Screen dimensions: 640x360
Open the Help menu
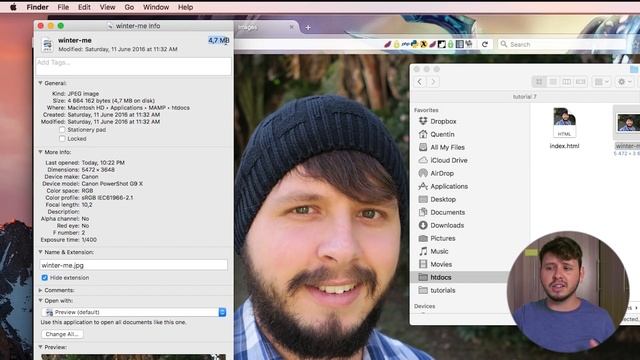click(x=185, y=7)
